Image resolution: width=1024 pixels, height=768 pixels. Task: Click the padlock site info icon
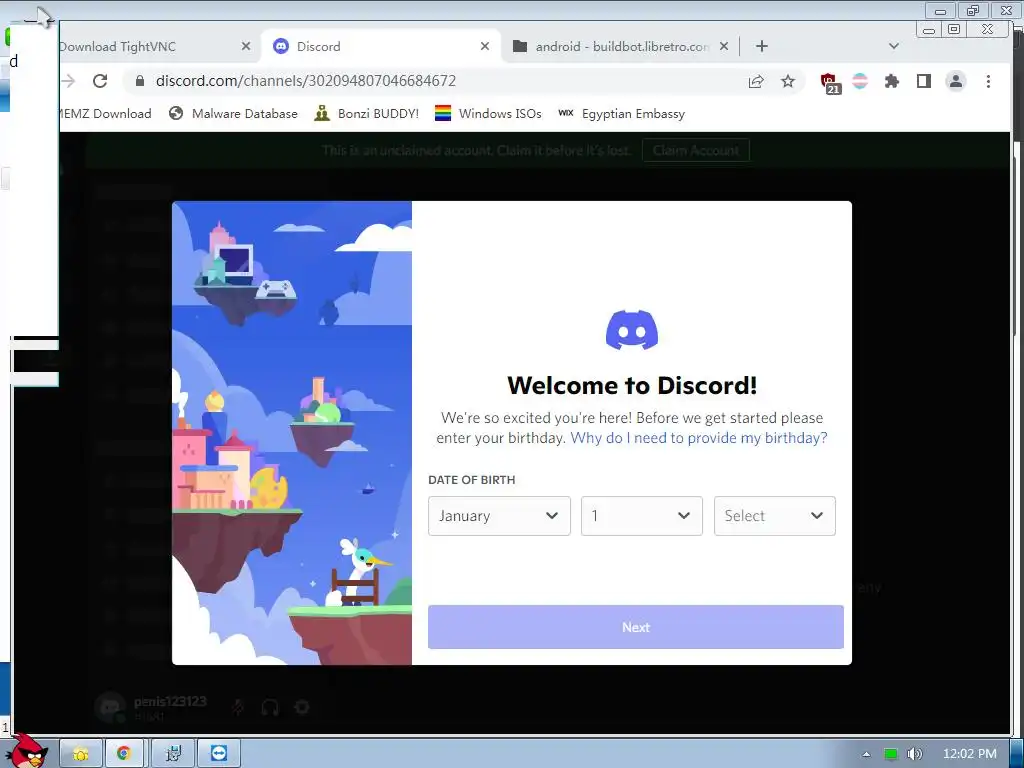pos(139,81)
